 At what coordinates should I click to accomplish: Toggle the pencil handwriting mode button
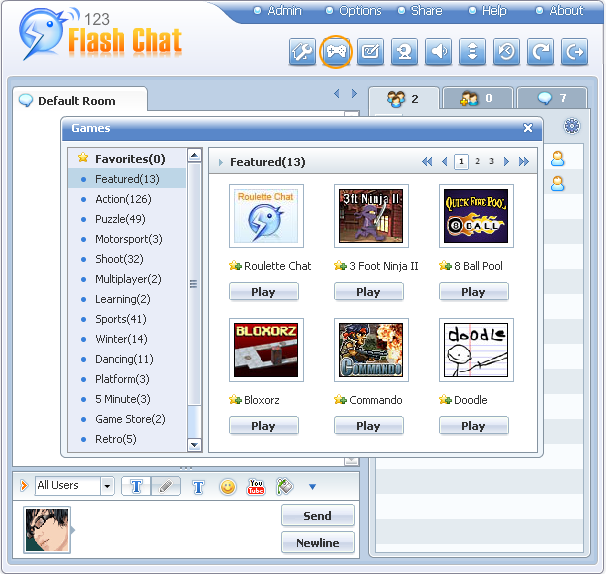click(166, 486)
